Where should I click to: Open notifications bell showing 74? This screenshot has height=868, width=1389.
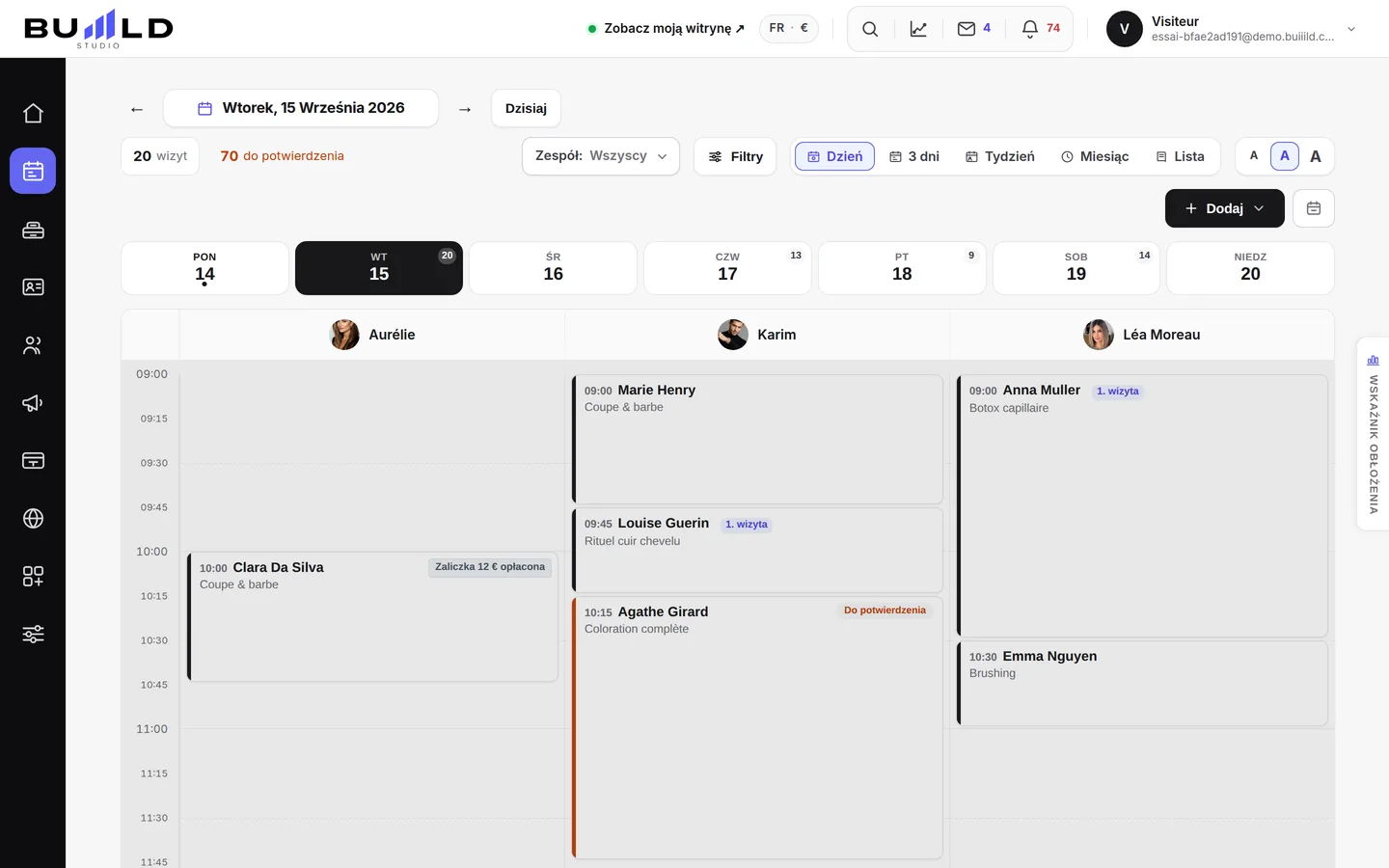click(1041, 29)
